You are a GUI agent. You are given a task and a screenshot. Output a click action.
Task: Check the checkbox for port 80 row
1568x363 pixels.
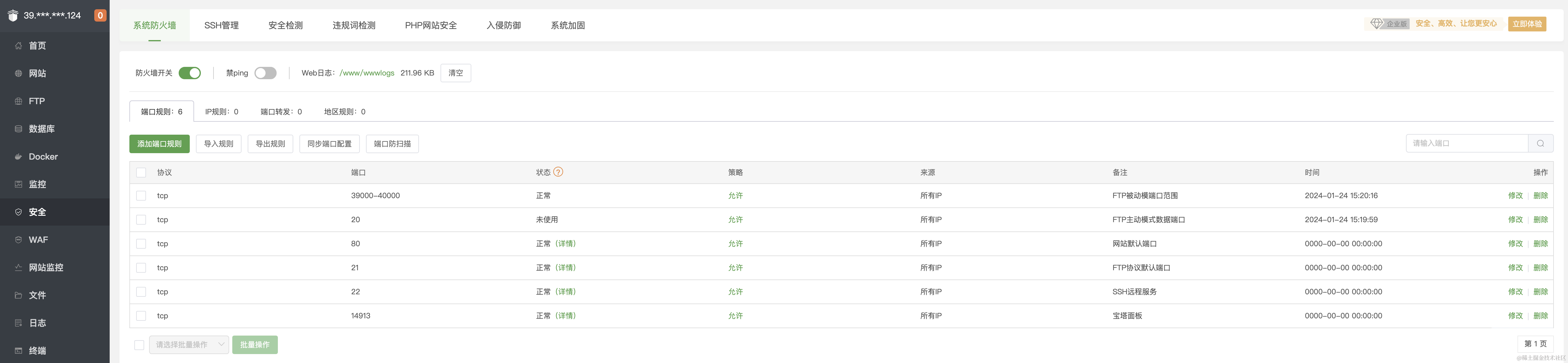pyautogui.click(x=141, y=244)
